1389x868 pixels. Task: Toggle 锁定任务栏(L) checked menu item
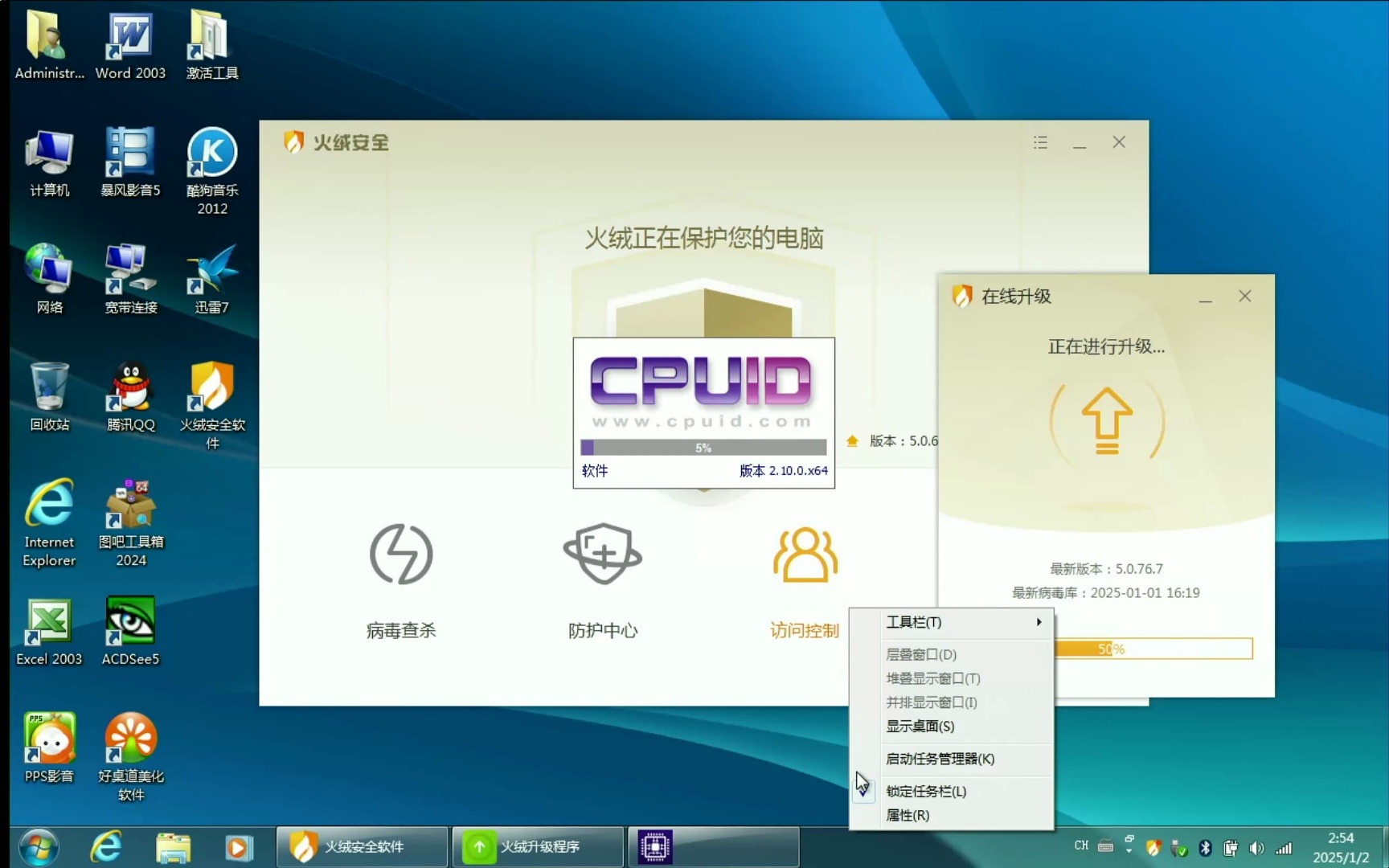click(952, 792)
